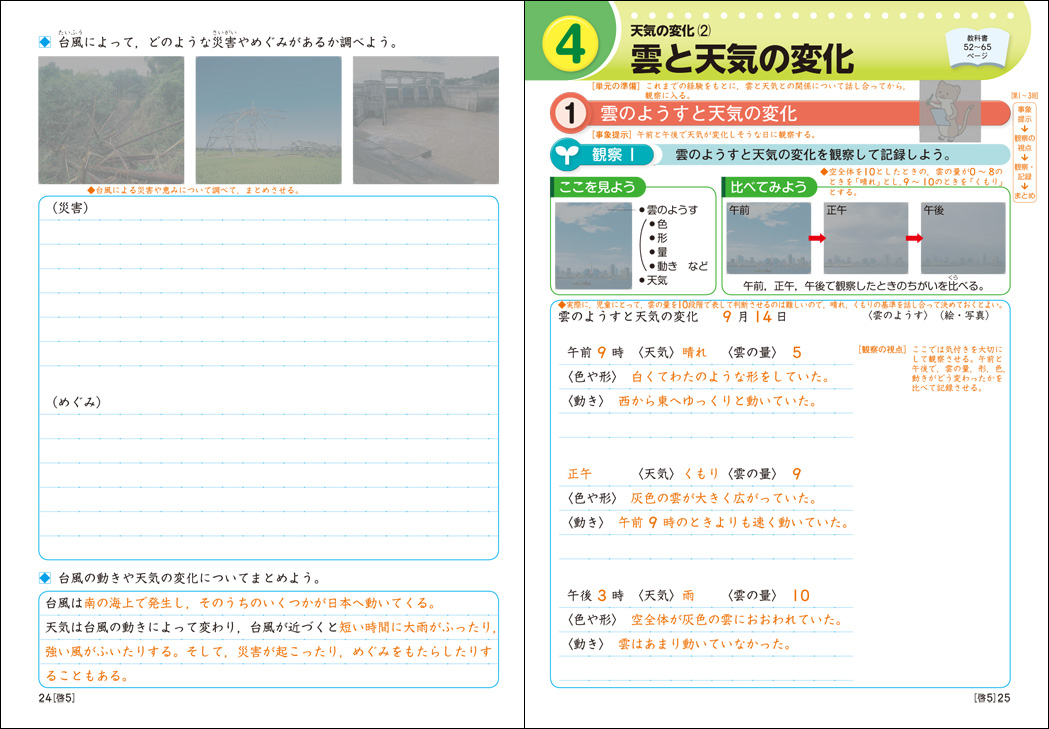This screenshot has width=1049, height=729.
Task: Click the cloud amount 10 for 午後3時
Action: pyautogui.click(x=801, y=595)
